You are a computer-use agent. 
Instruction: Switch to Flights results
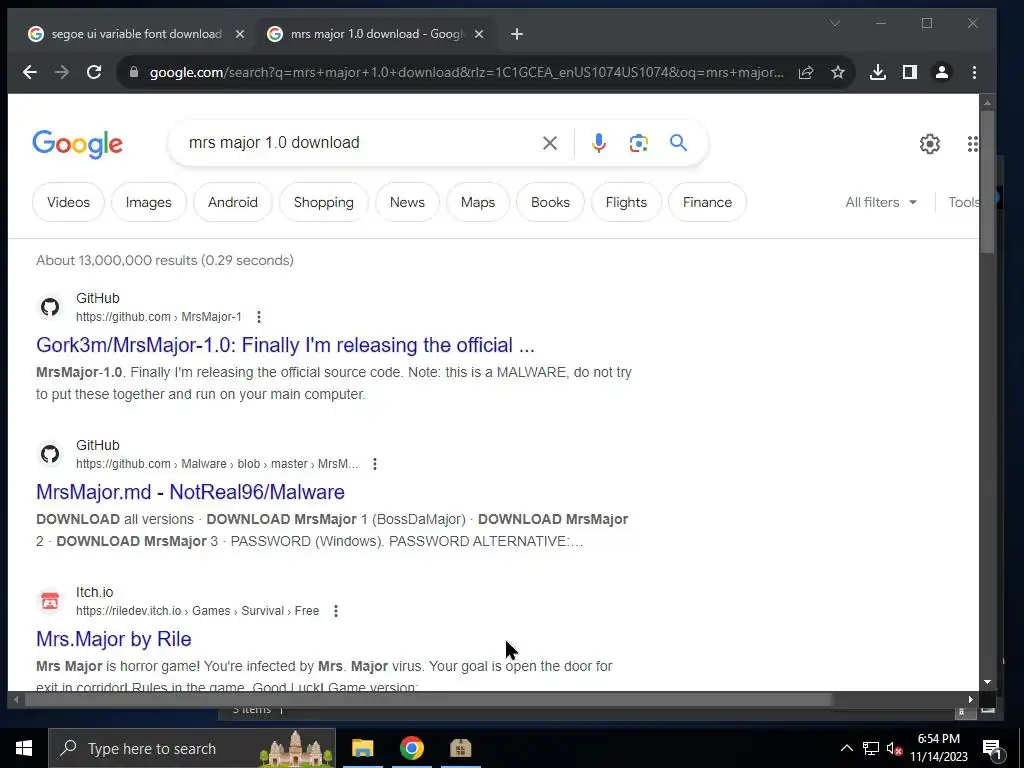click(626, 202)
